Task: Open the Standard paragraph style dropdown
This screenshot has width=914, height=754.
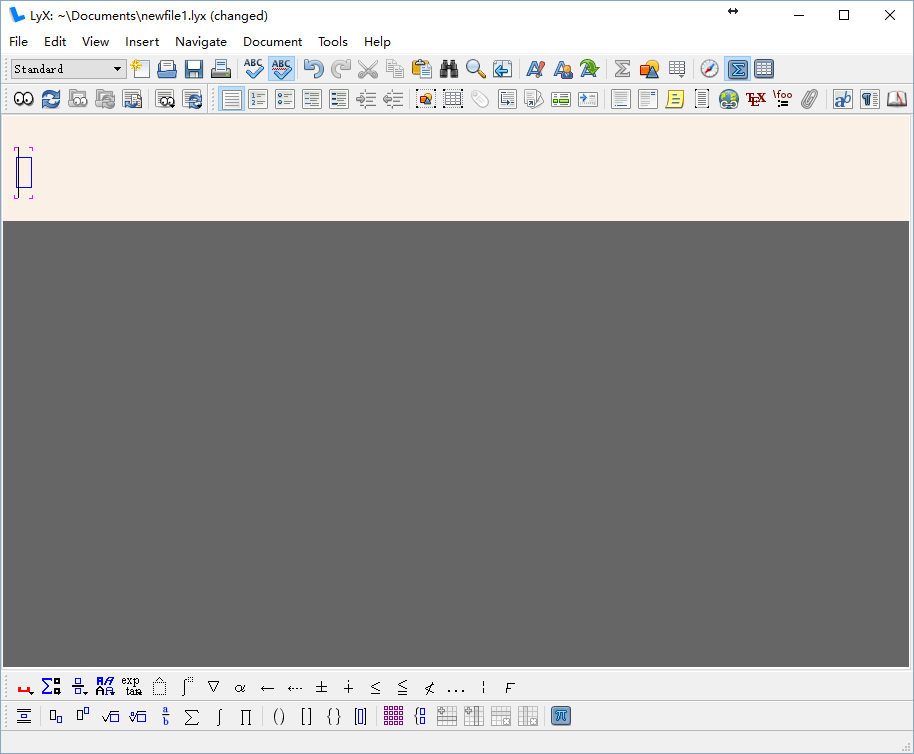Action: tap(67, 69)
